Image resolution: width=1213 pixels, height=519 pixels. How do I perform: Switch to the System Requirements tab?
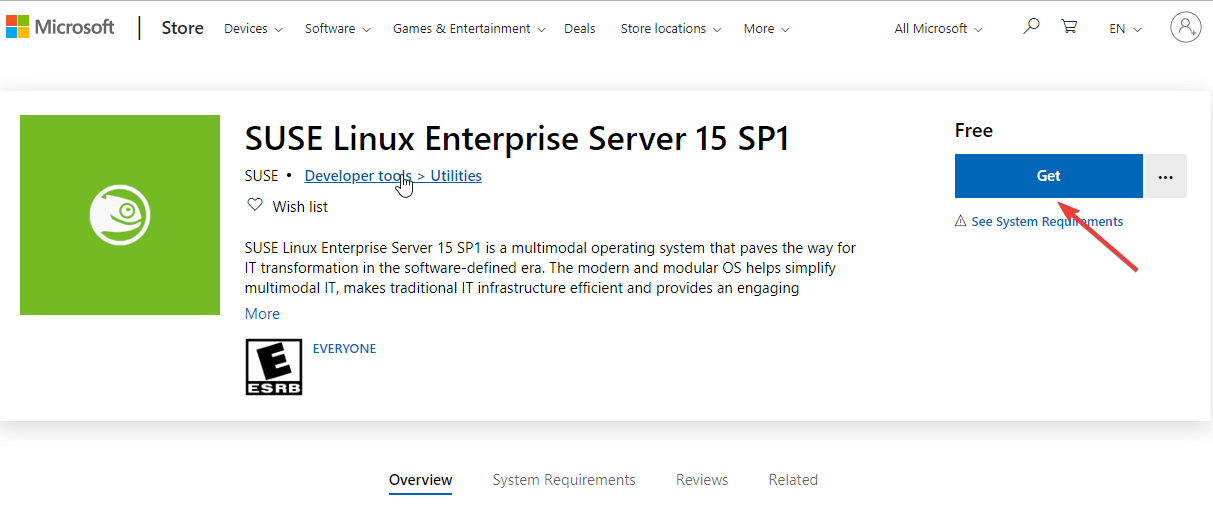(564, 480)
